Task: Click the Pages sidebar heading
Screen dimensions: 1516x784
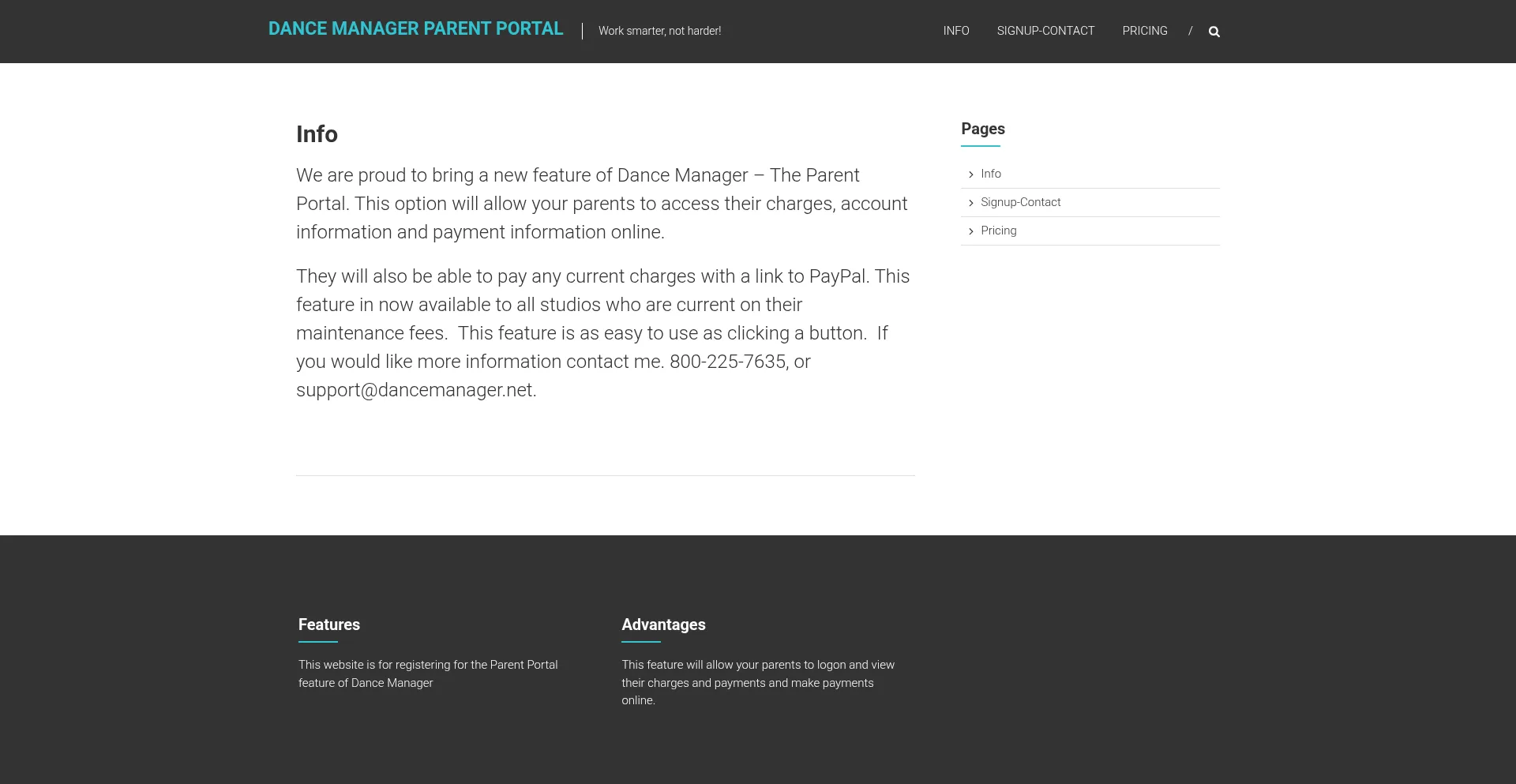Action: tap(982, 129)
